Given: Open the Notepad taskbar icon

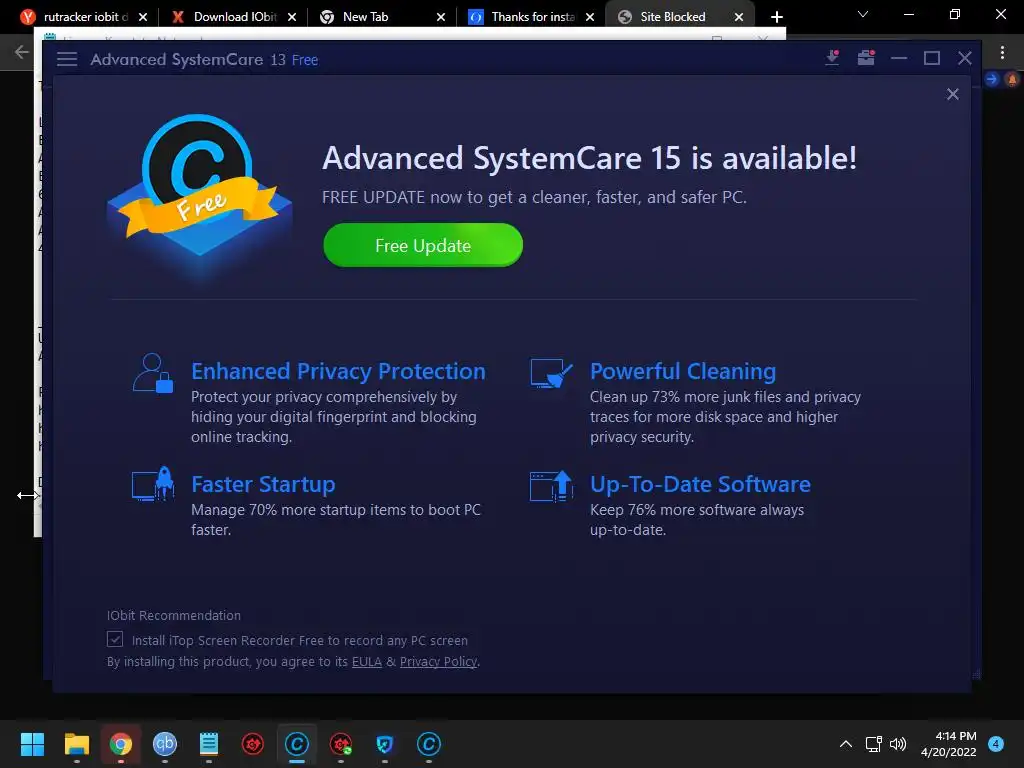Looking at the screenshot, I should (208, 744).
